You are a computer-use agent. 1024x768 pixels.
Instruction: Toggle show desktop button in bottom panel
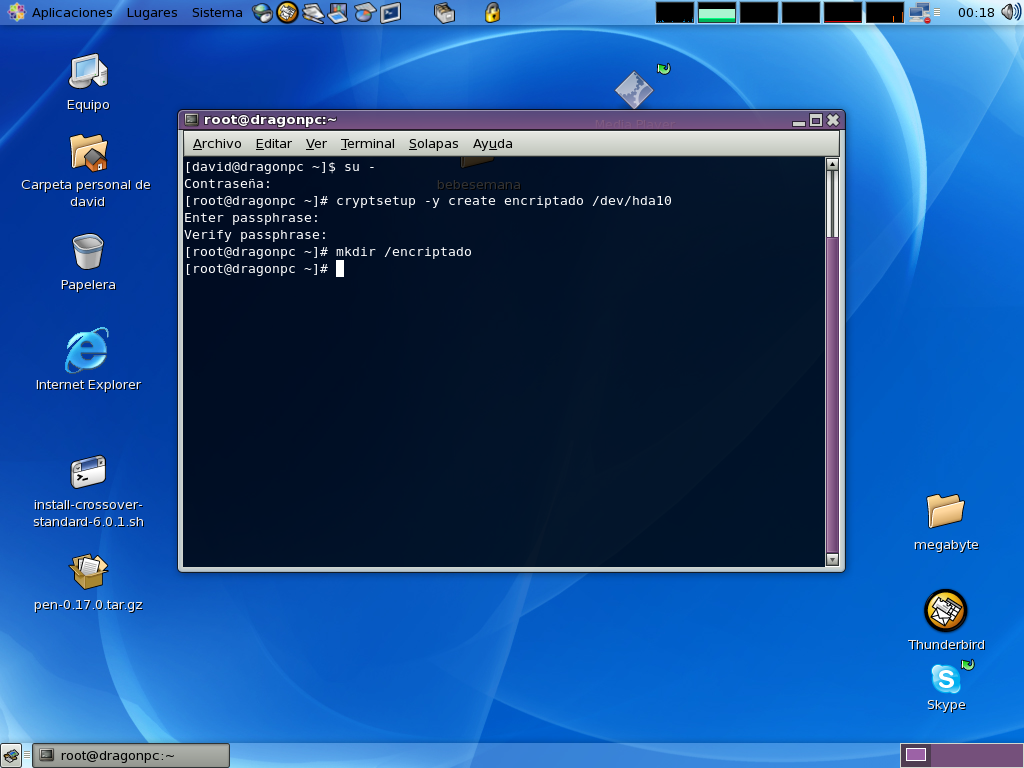point(12,756)
